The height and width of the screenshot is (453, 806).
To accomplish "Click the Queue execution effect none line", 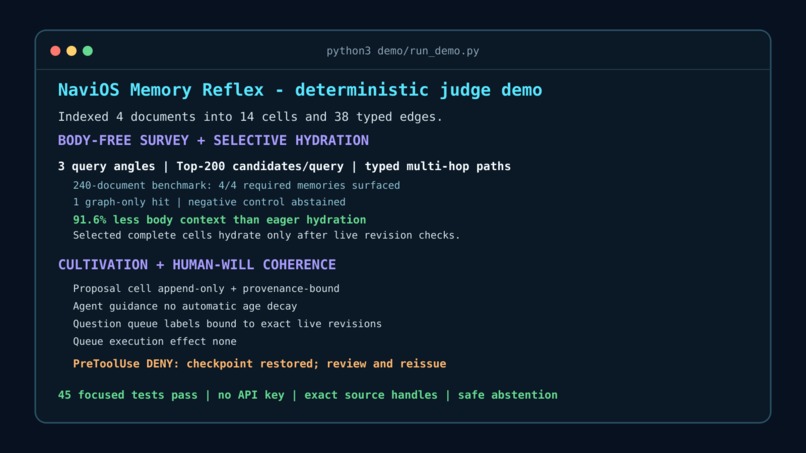I will [155, 341].
